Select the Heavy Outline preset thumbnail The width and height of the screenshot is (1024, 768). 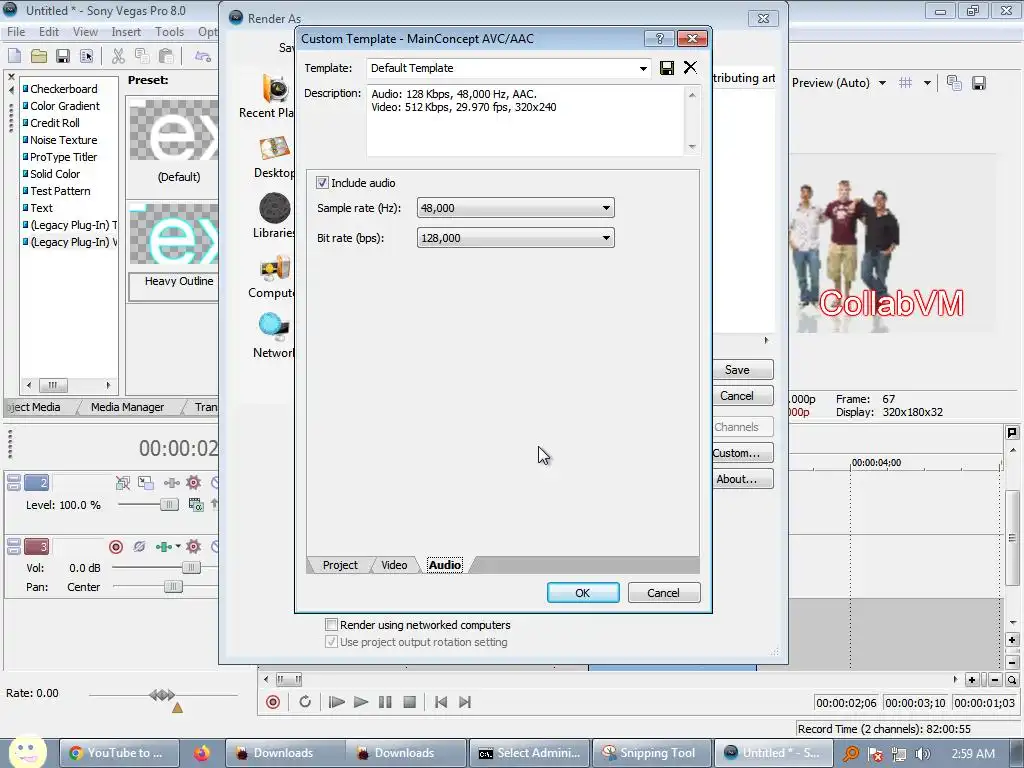pos(174,235)
